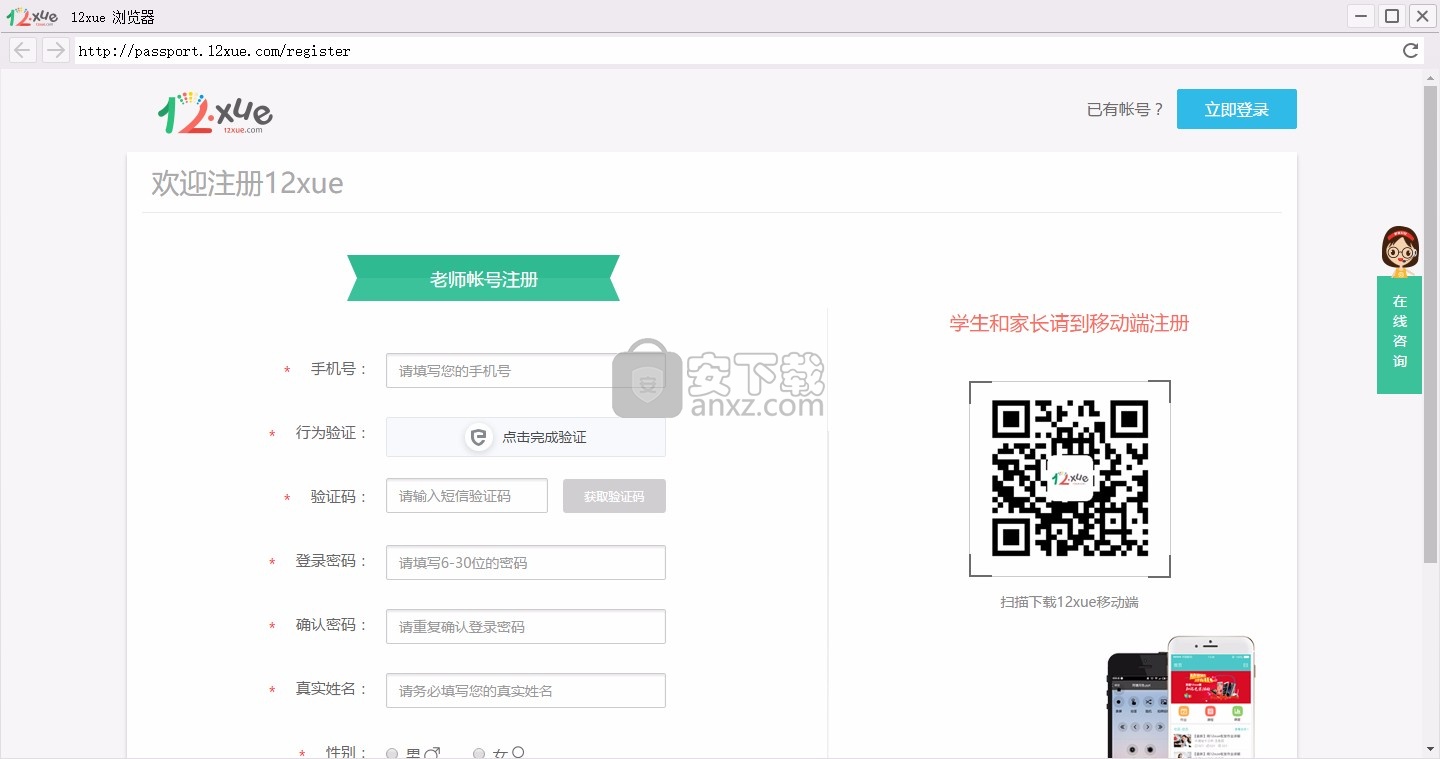Click the 已有帐号？ text
The height and width of the screenshot is (759, 1440).
1126,109
